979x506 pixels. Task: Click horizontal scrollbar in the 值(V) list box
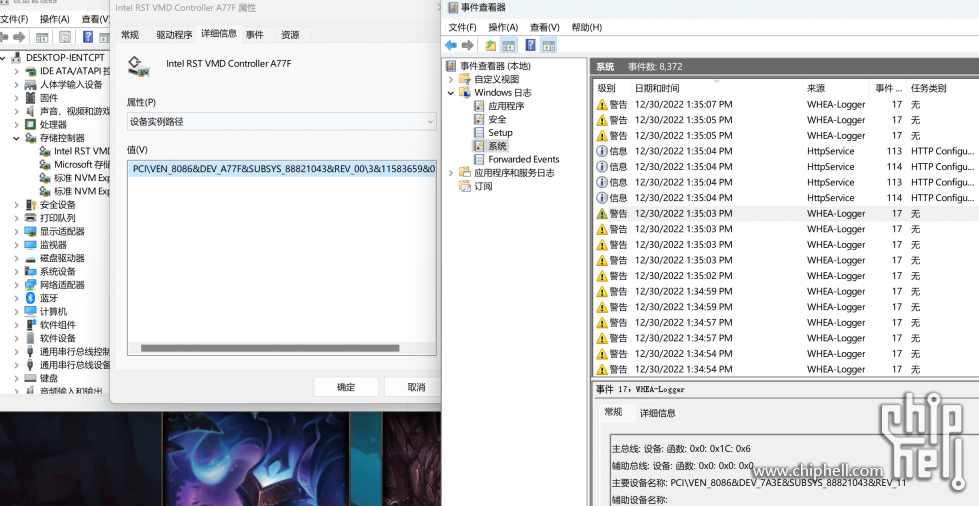pos(270,349)
